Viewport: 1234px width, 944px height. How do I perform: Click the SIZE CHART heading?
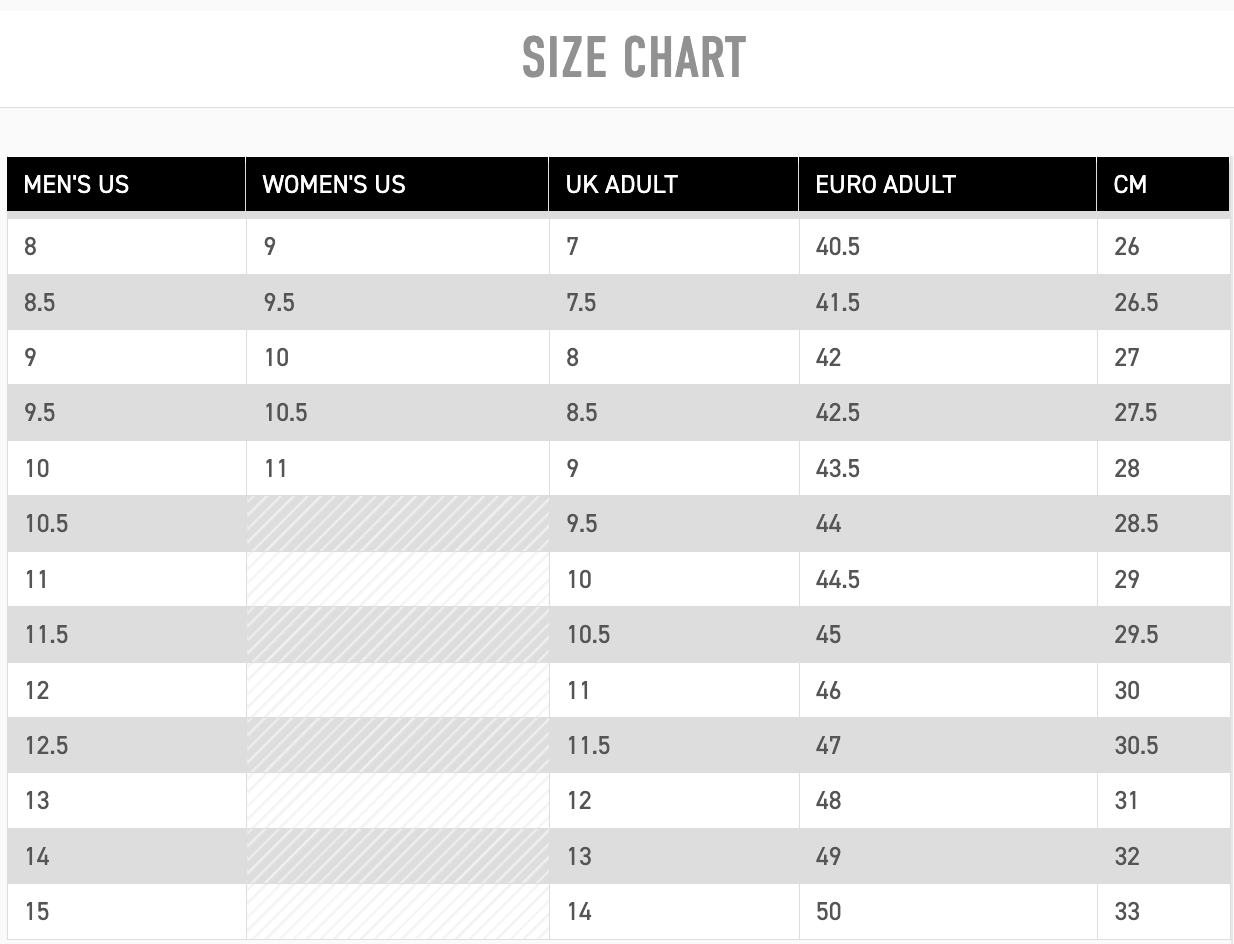point(634,58)
